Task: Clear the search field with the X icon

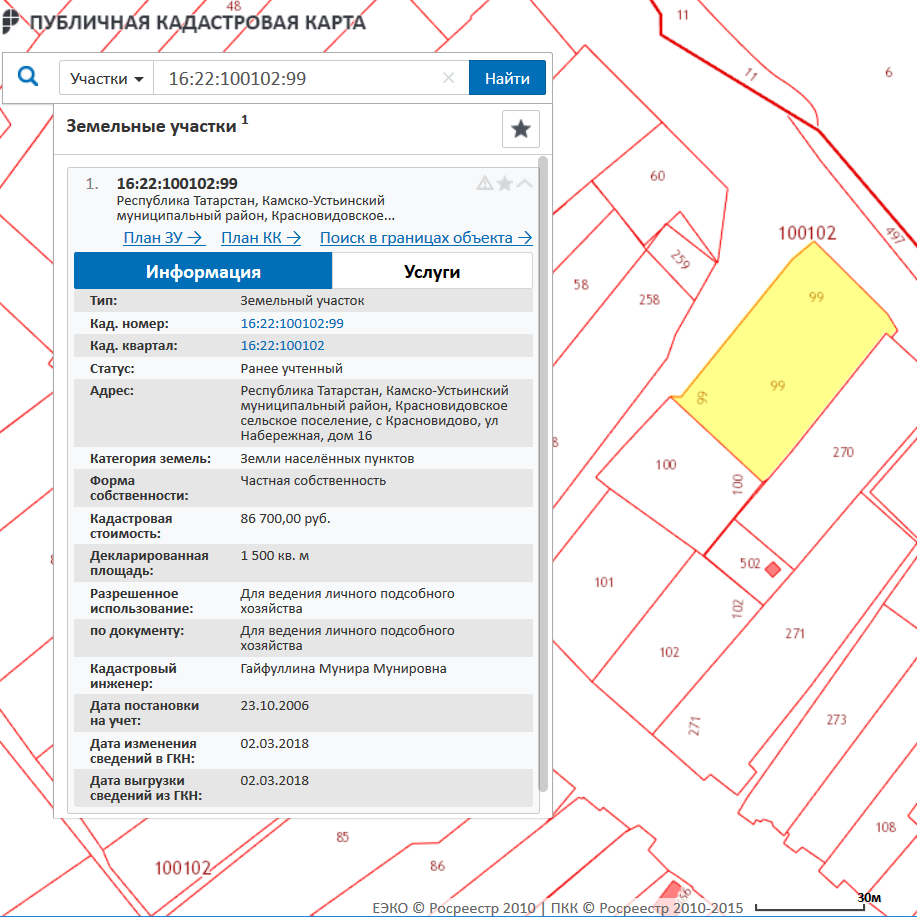Action: click(448, 78)
